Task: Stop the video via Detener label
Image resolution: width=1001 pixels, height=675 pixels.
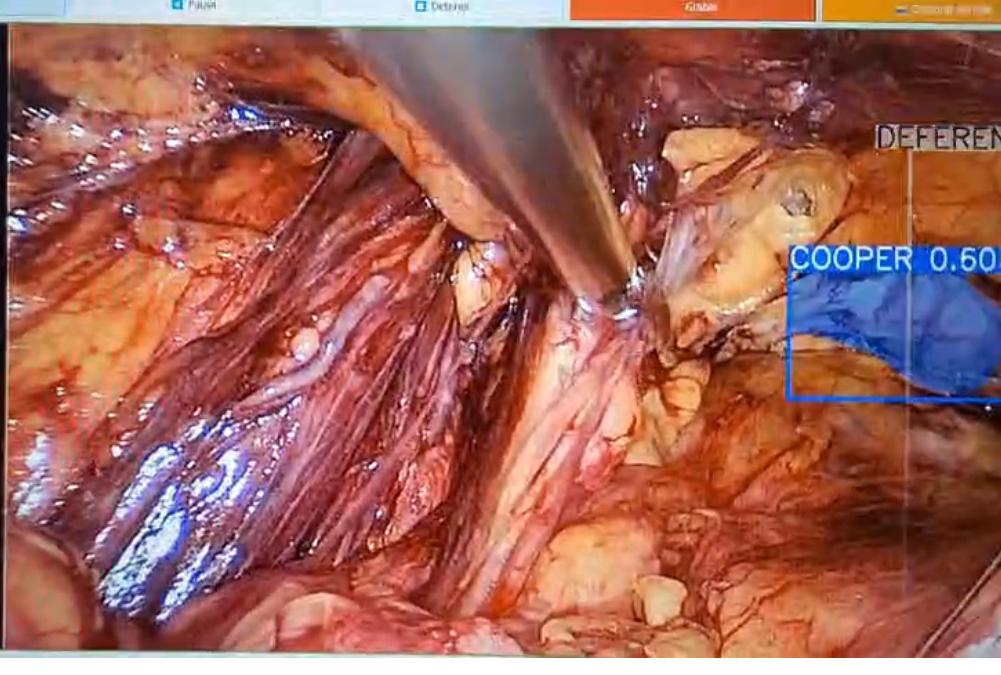Action: tap(450, 6)
